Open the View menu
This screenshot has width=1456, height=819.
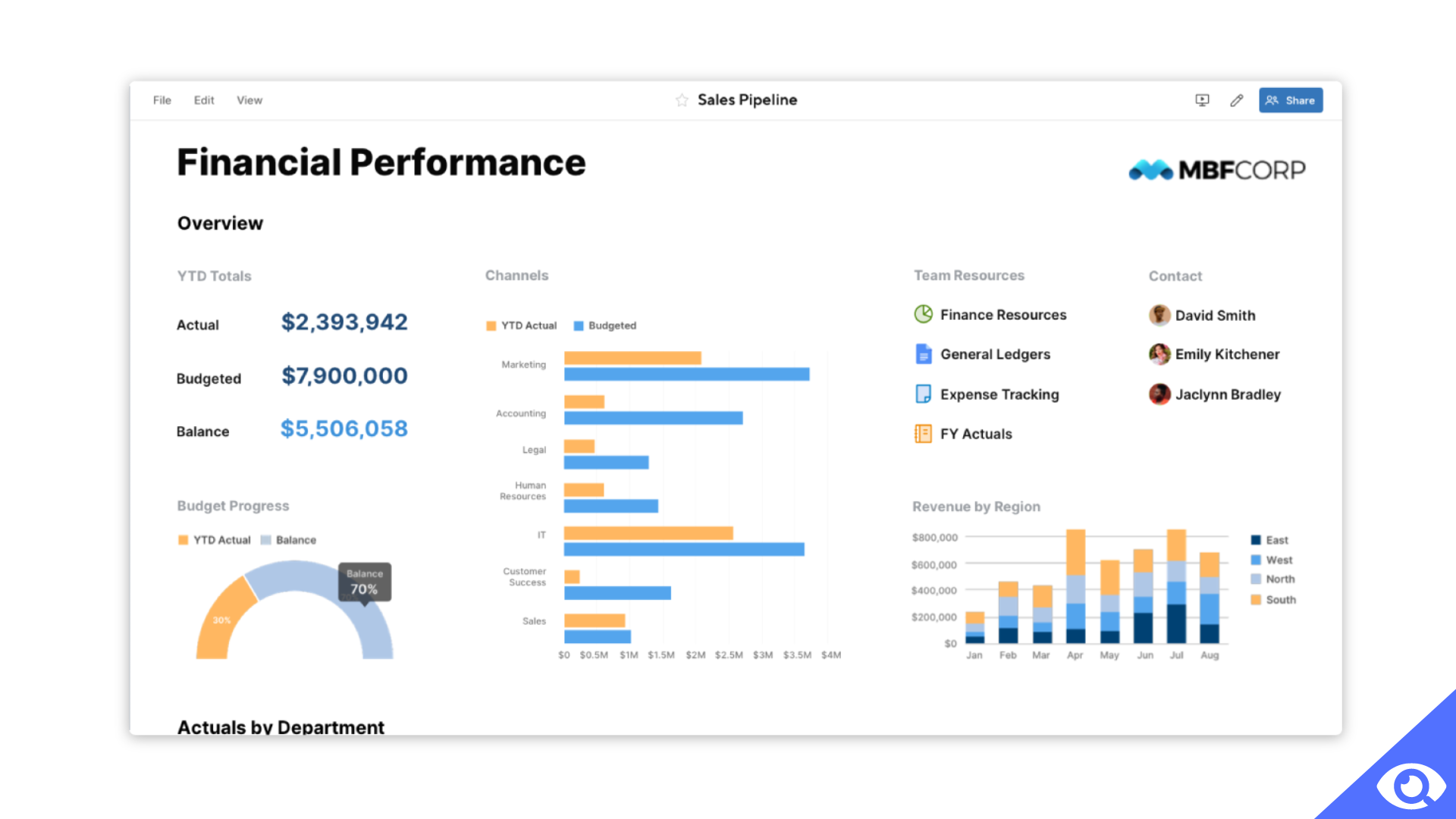pyautogui.click(x=249, y=100)
